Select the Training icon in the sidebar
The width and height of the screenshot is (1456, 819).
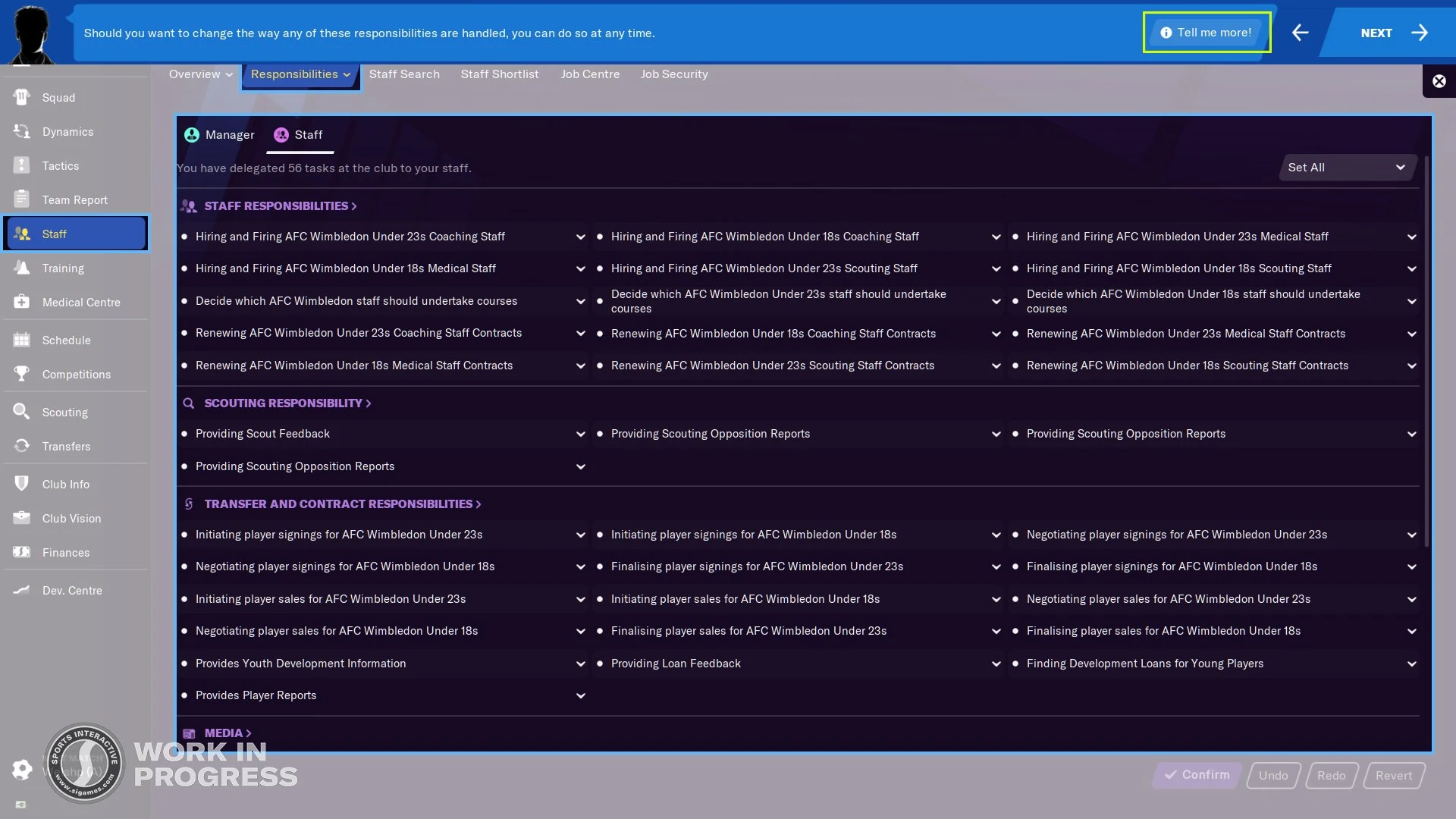[64, 268]
